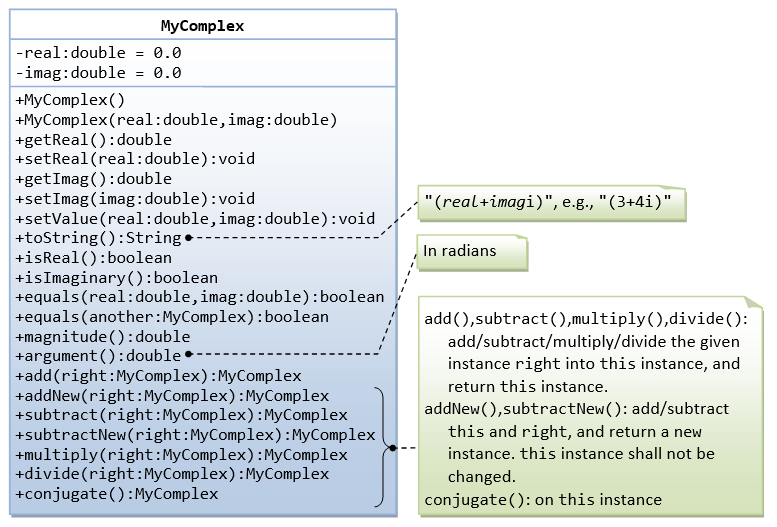
Task: Click the +addNew(right:MyComplex):MyComplex method
Action: [172, 396]
